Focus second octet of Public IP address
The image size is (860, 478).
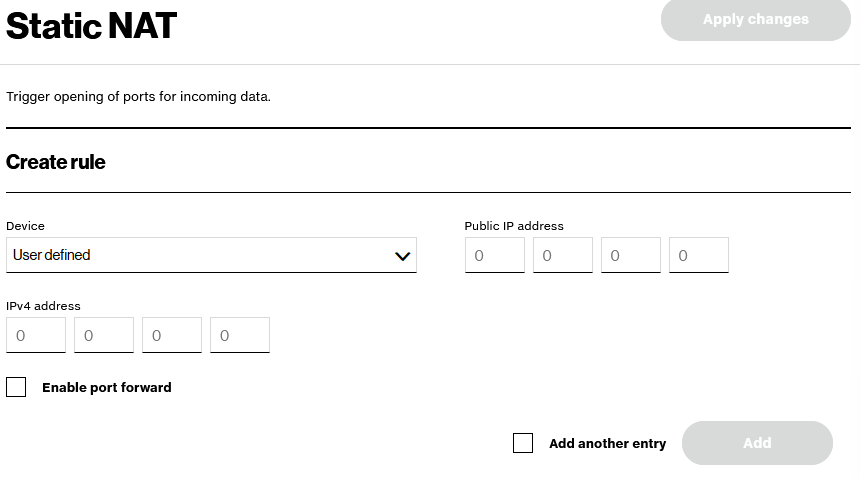(x=563, y=255)
